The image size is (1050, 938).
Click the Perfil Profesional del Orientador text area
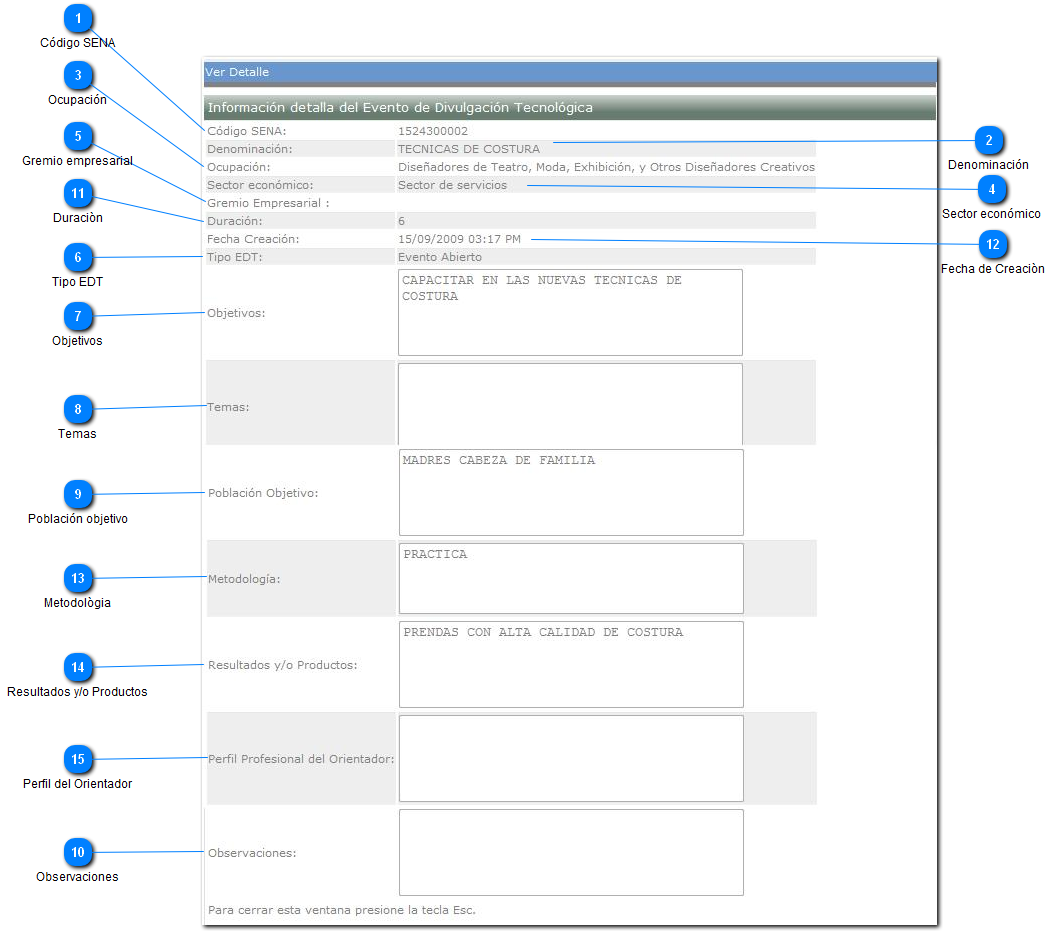click(x=571, y=759)
